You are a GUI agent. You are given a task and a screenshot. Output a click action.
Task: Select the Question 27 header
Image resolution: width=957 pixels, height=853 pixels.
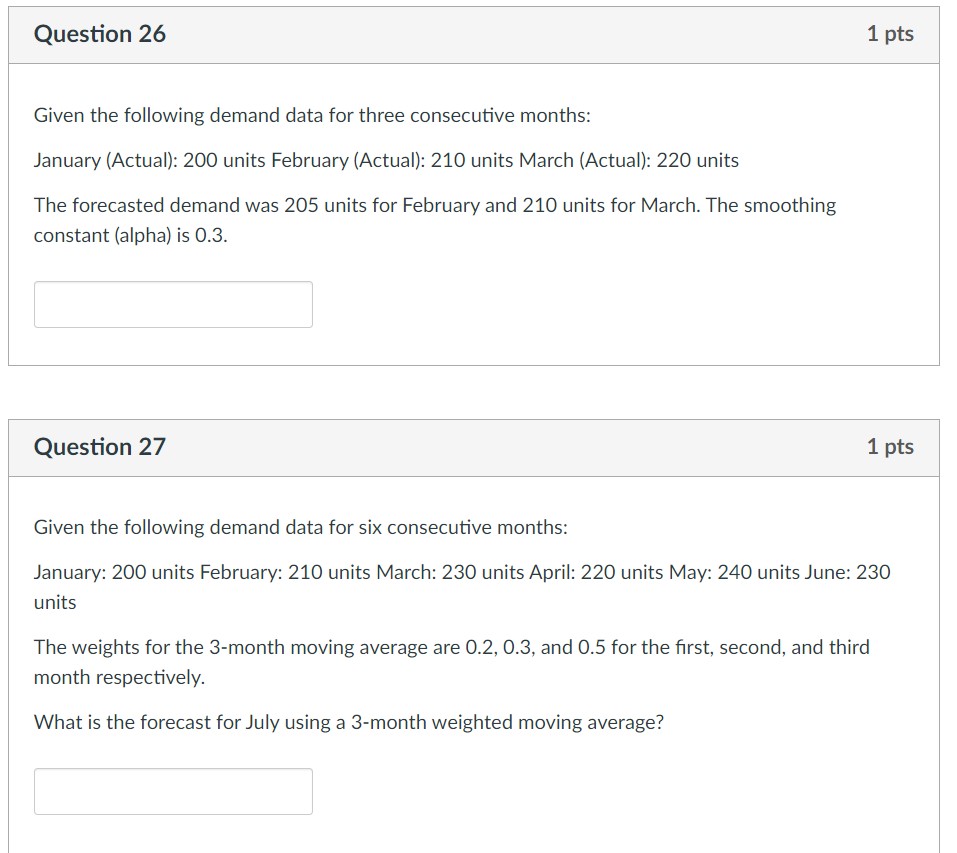pyautogui.click(x=99, y=447)
